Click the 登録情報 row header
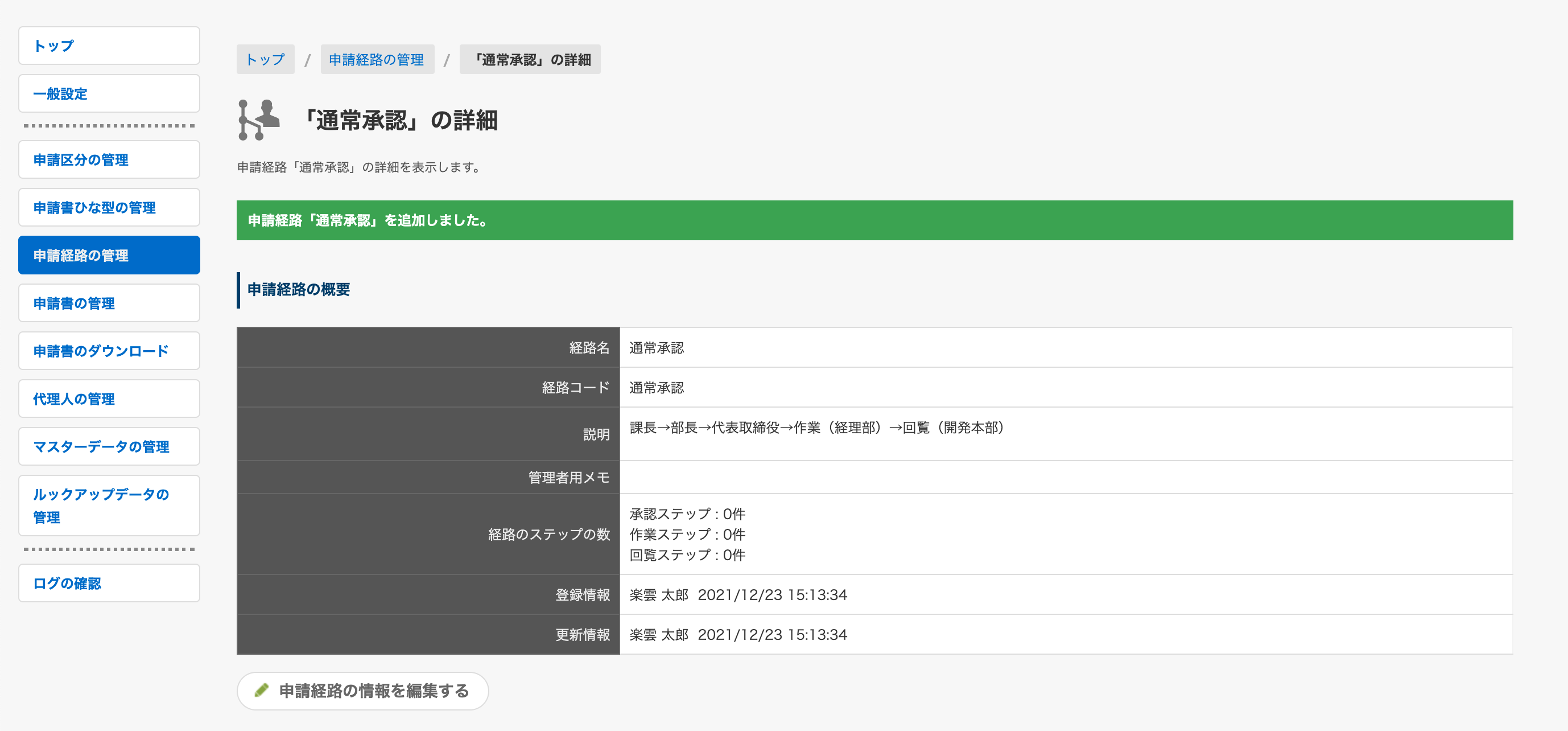 [428, 595]
